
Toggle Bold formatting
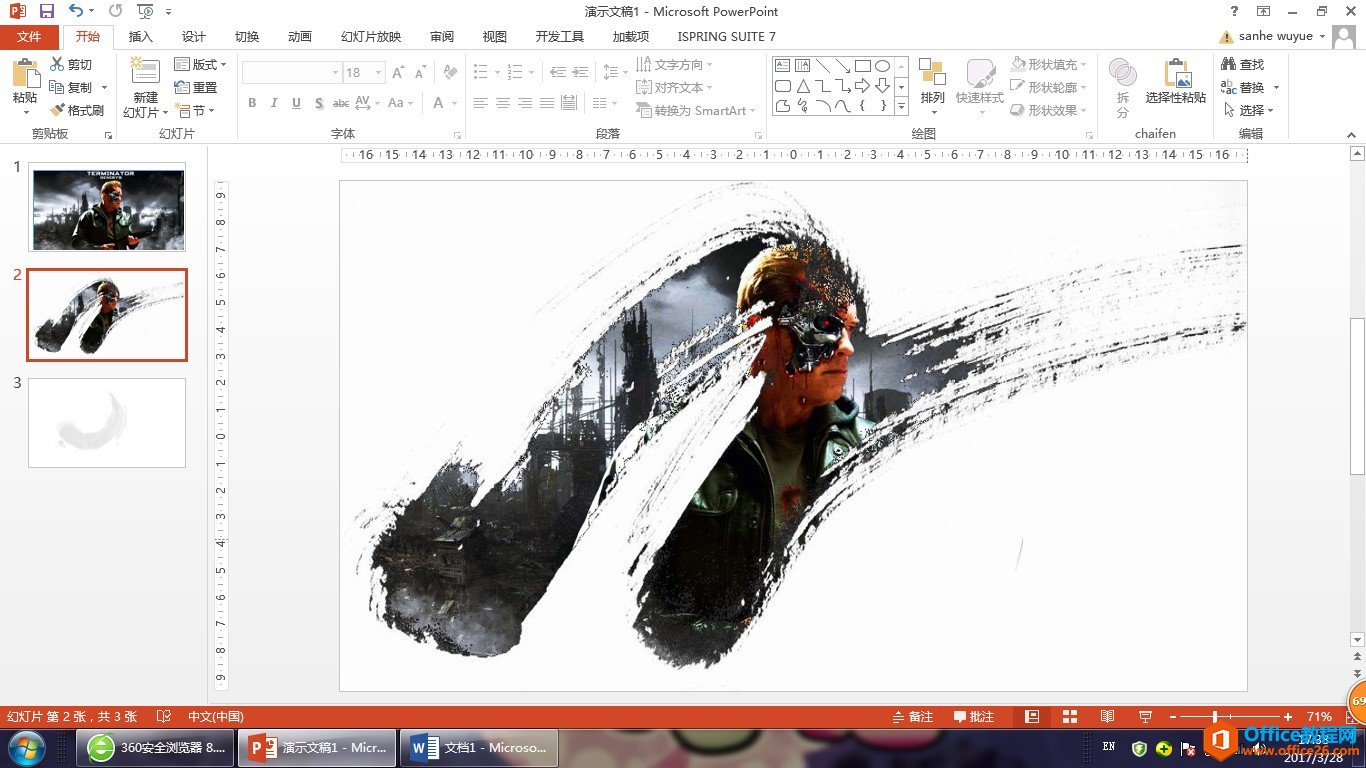tap(252, 103)
